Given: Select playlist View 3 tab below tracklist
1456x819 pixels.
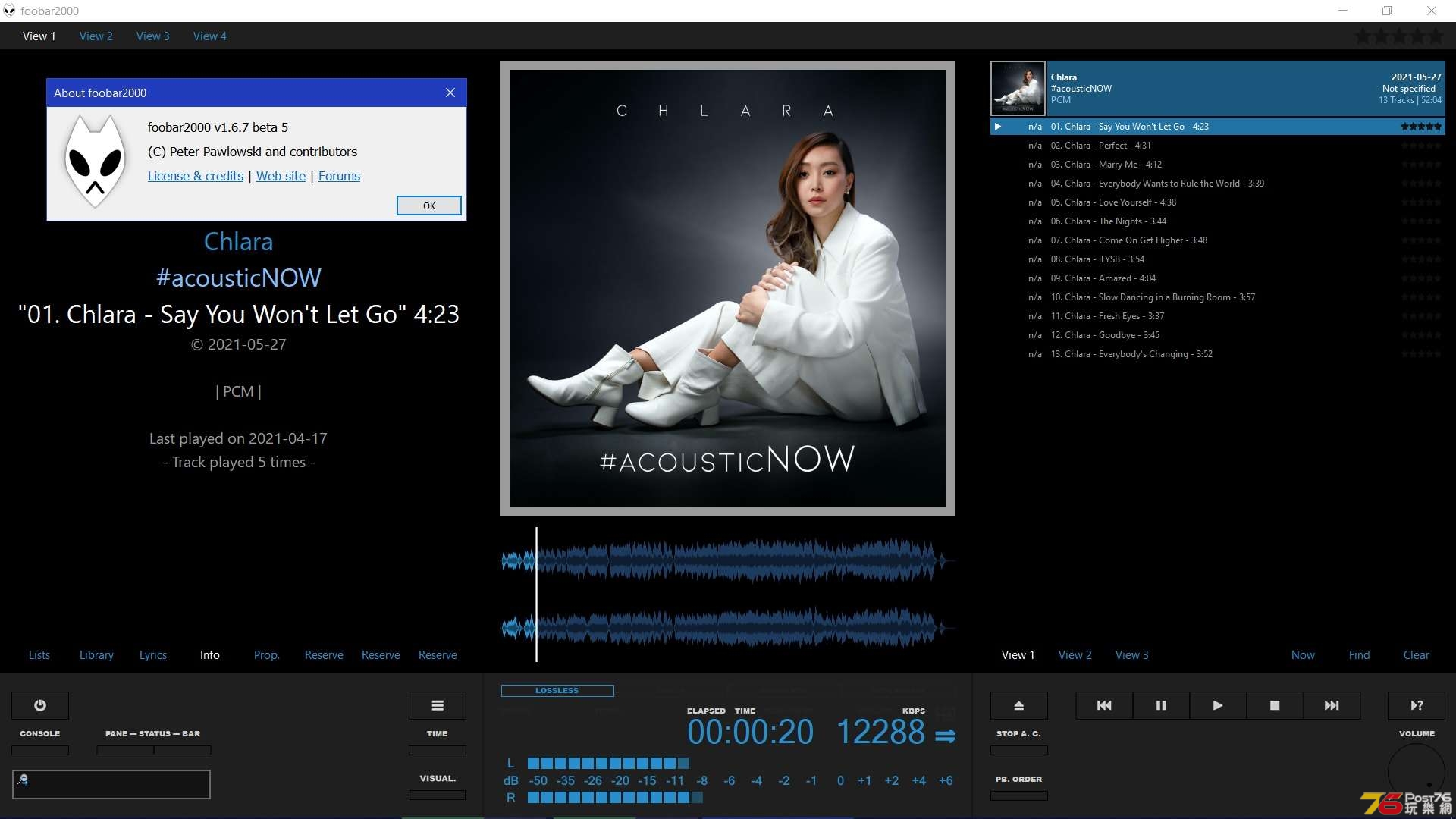Looking at the screenshot, I should click(x=1132, y=654).
